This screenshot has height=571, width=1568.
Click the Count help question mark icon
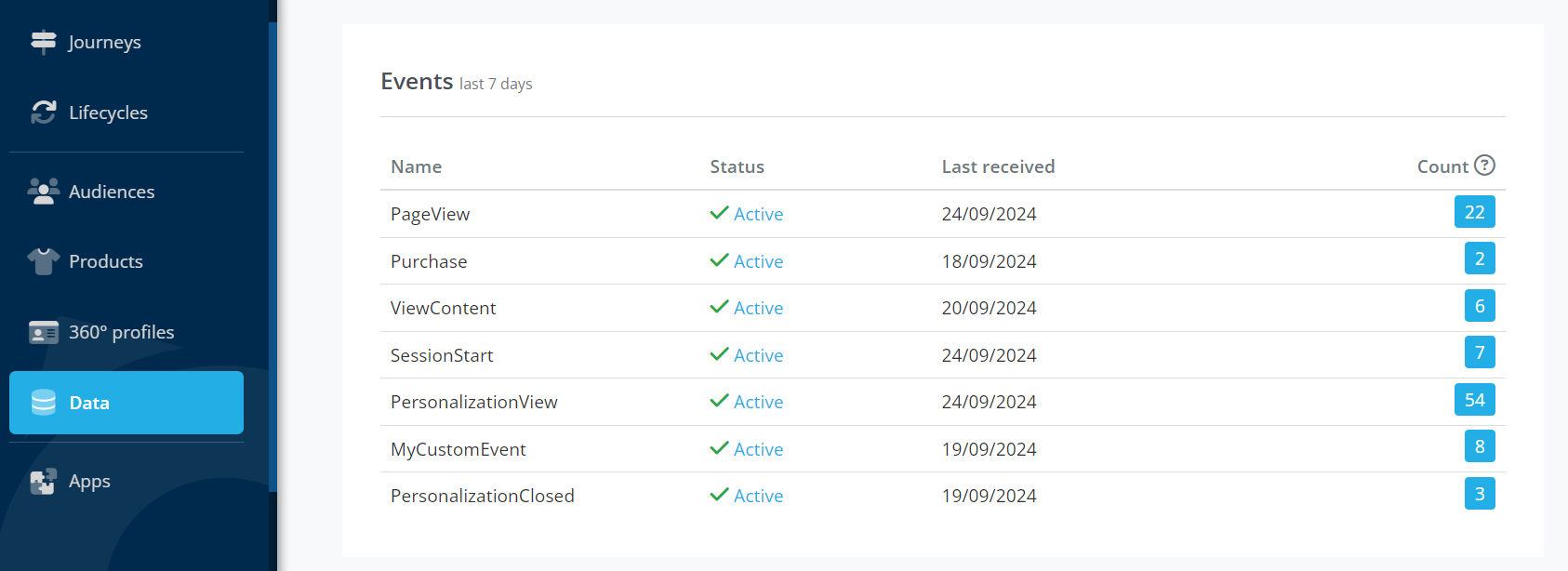pyautogui.click(x=1485, y=166)
